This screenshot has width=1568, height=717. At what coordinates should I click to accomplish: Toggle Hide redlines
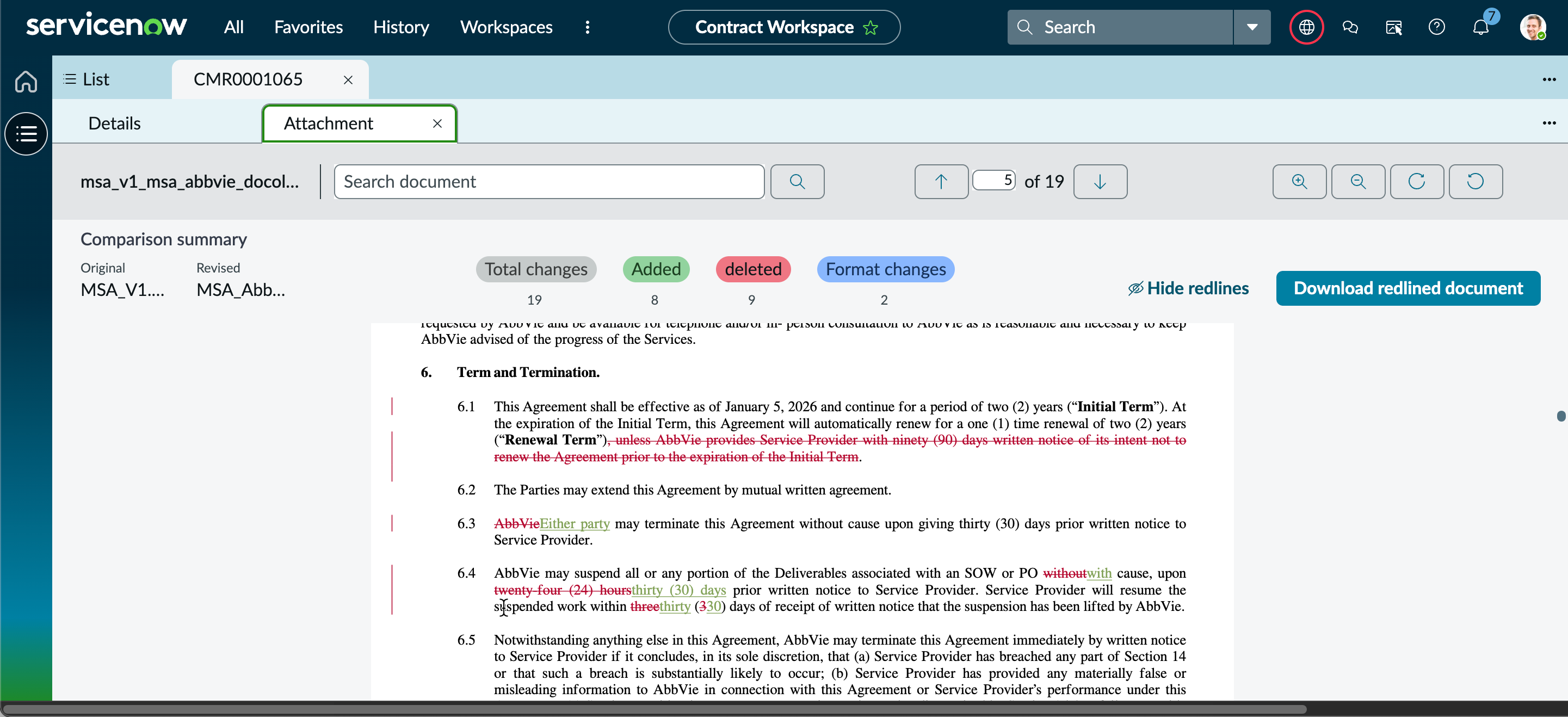pyautogui.click(x=1188, y=288)
